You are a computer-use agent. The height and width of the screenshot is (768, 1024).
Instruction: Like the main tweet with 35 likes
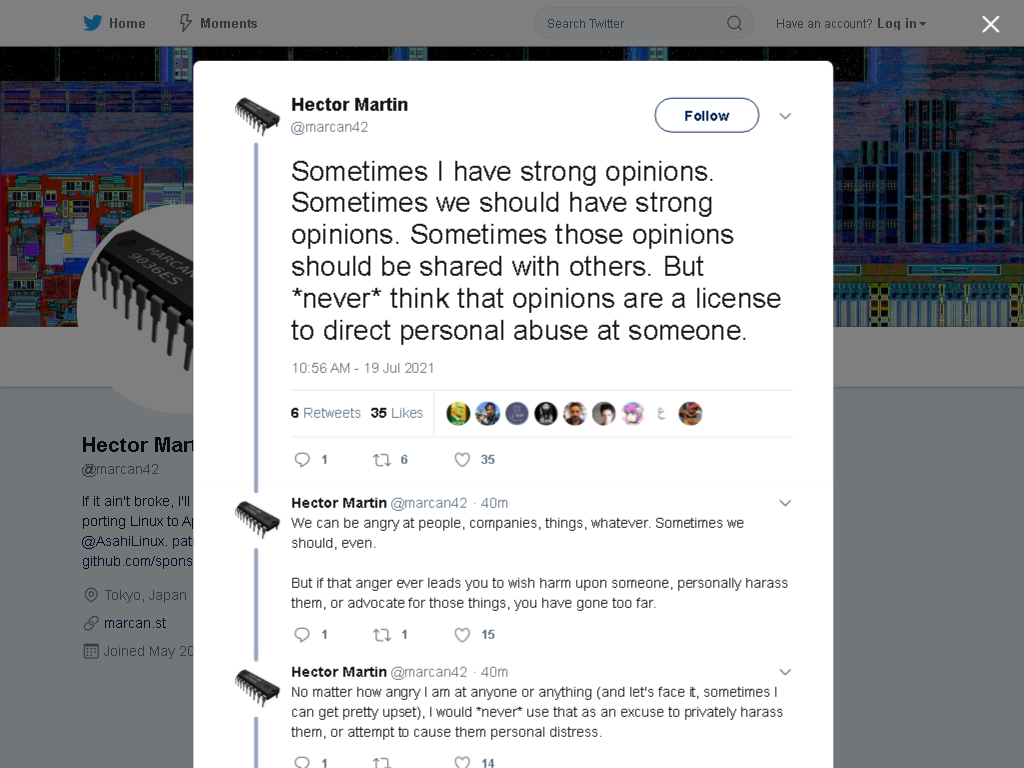(x=462, y=460)
